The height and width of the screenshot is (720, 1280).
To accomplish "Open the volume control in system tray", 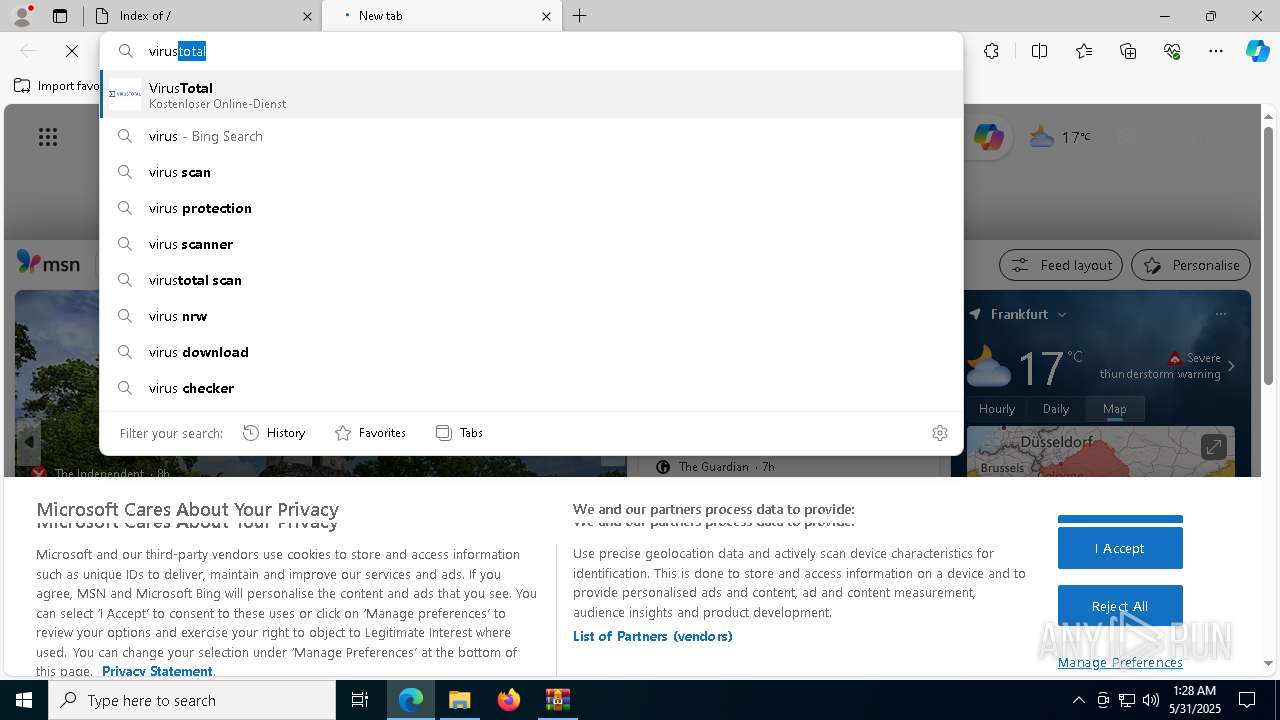I will (1150, 700).
